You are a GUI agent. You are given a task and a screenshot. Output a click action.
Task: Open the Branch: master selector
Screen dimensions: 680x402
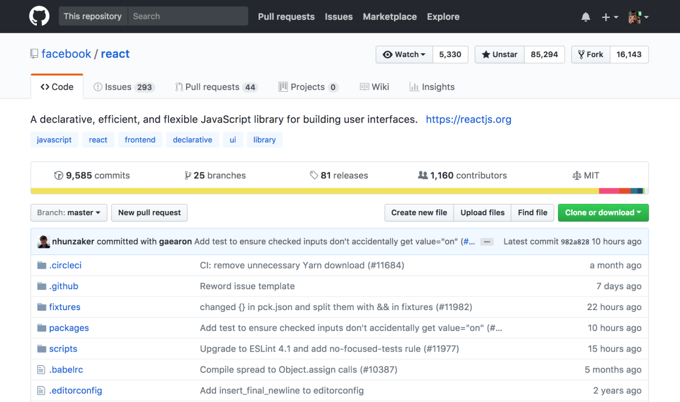(69, 212)
